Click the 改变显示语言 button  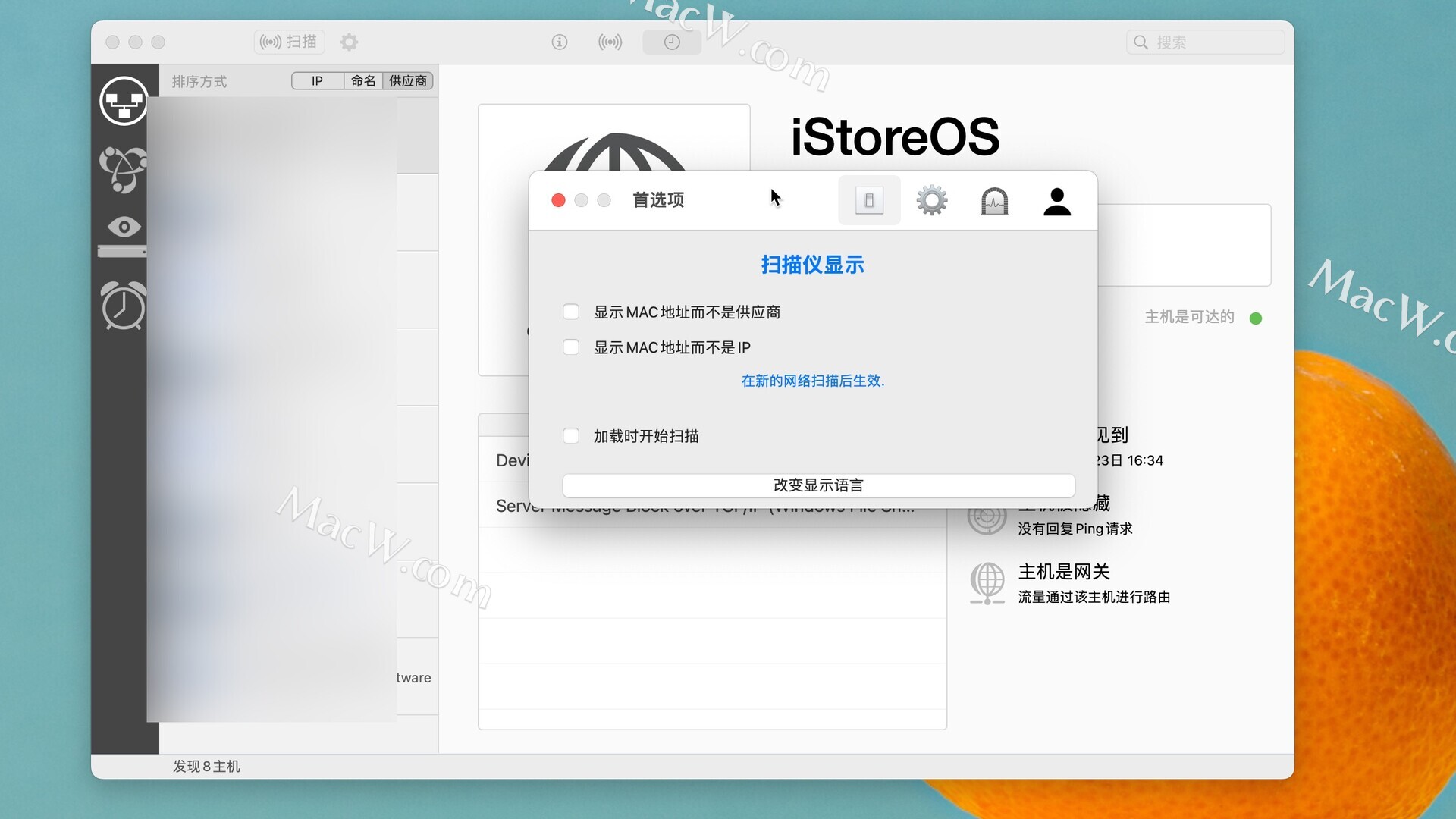tap(818, 485)
